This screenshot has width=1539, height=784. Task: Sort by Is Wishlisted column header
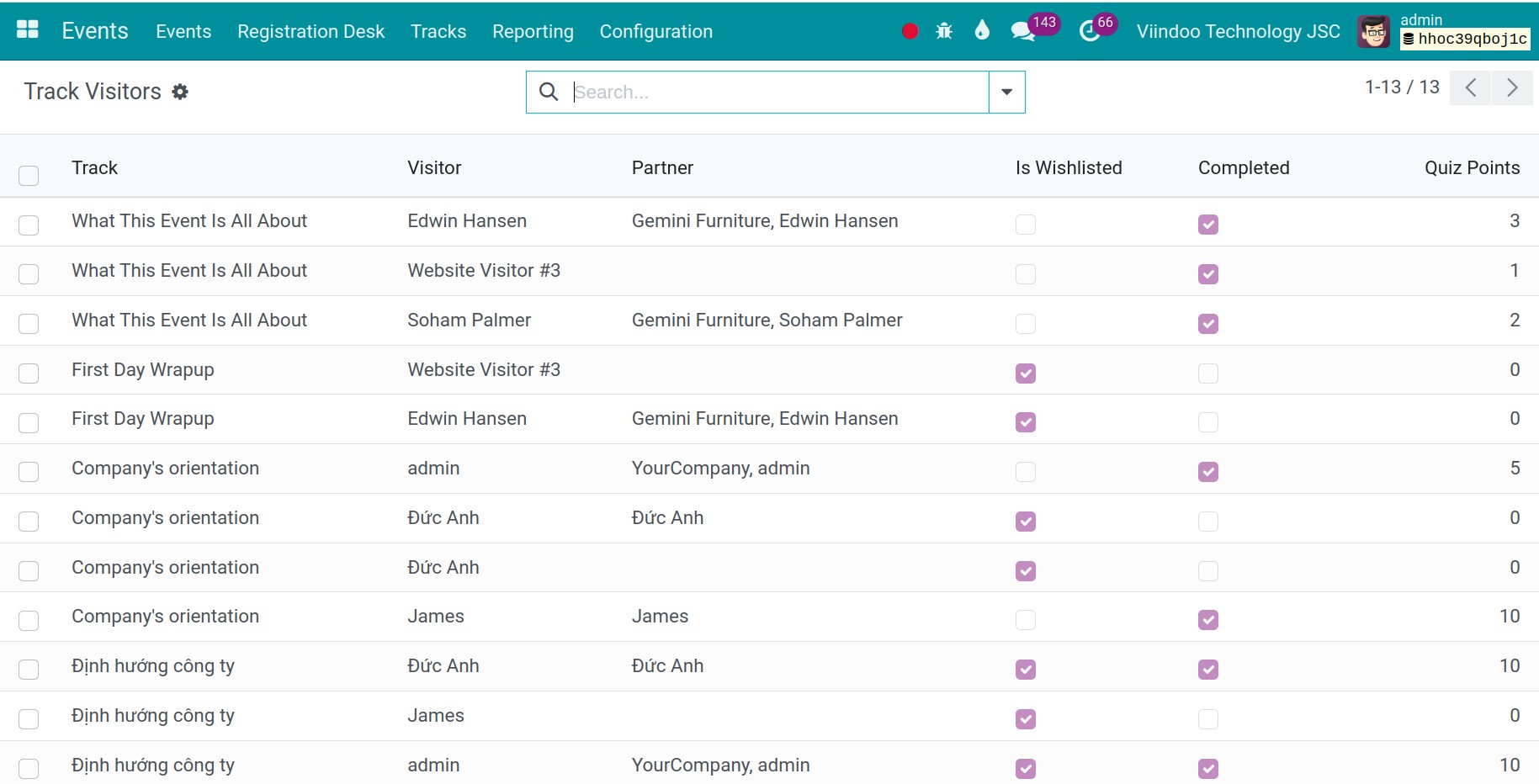coord(1069,168)
